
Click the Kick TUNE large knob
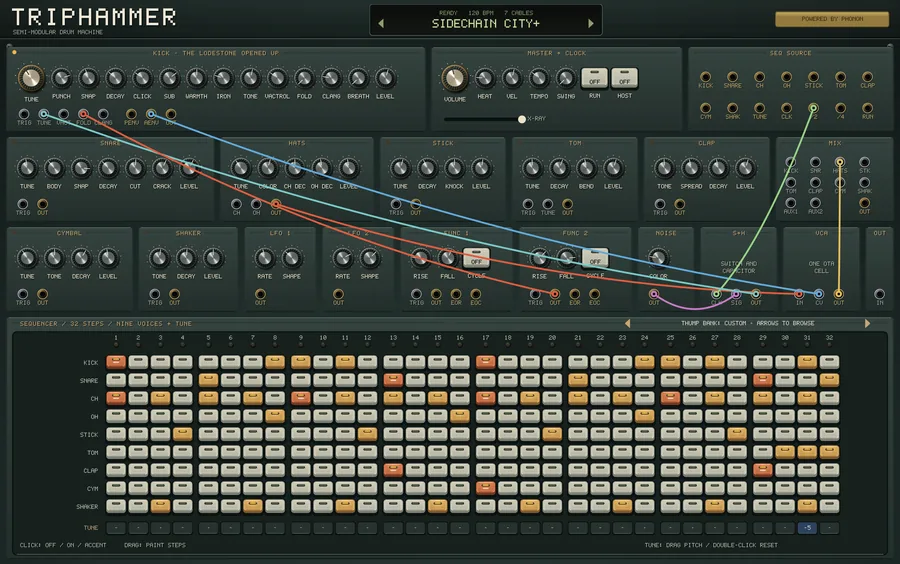(x=31, y=78)
